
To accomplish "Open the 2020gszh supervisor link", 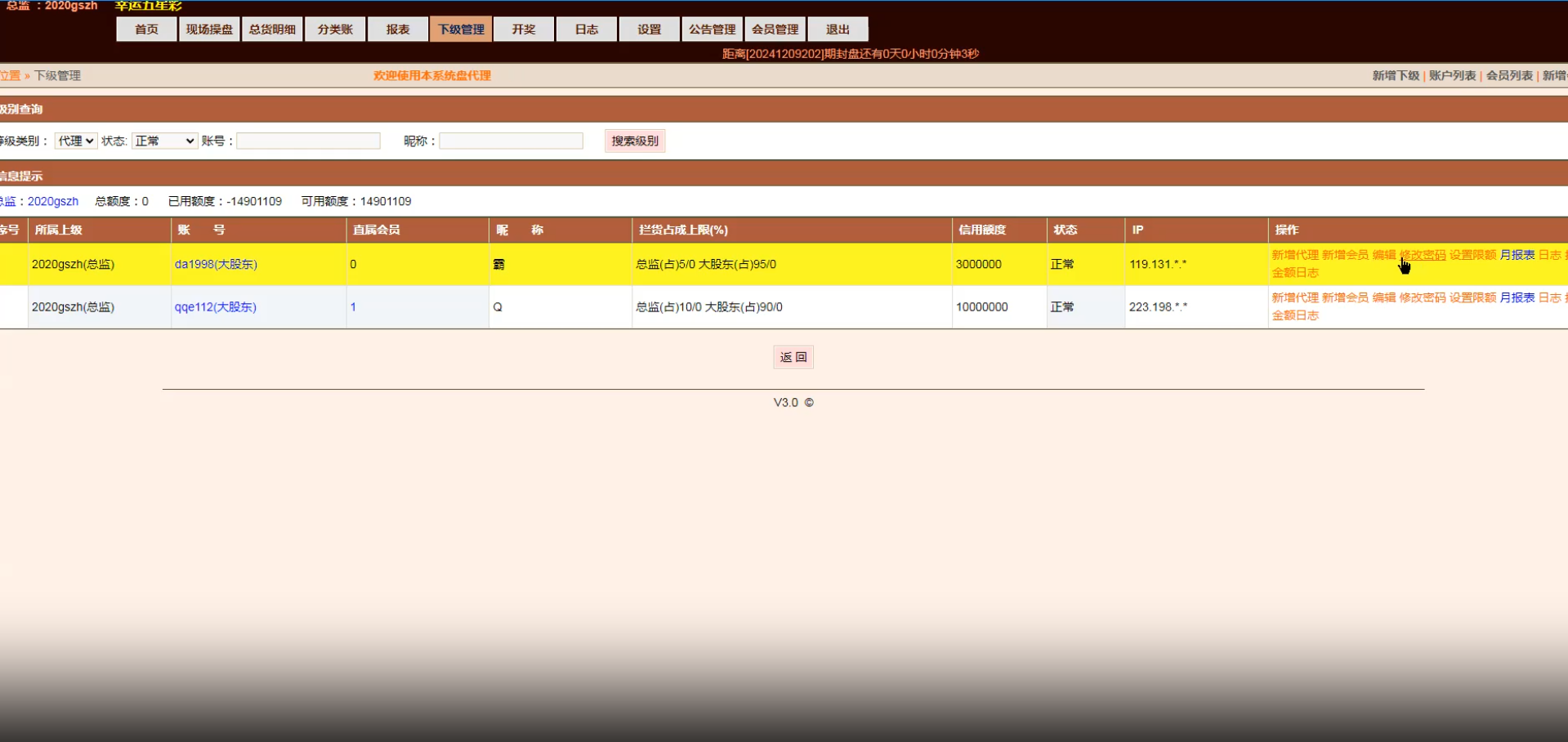I will click(53, 201).
